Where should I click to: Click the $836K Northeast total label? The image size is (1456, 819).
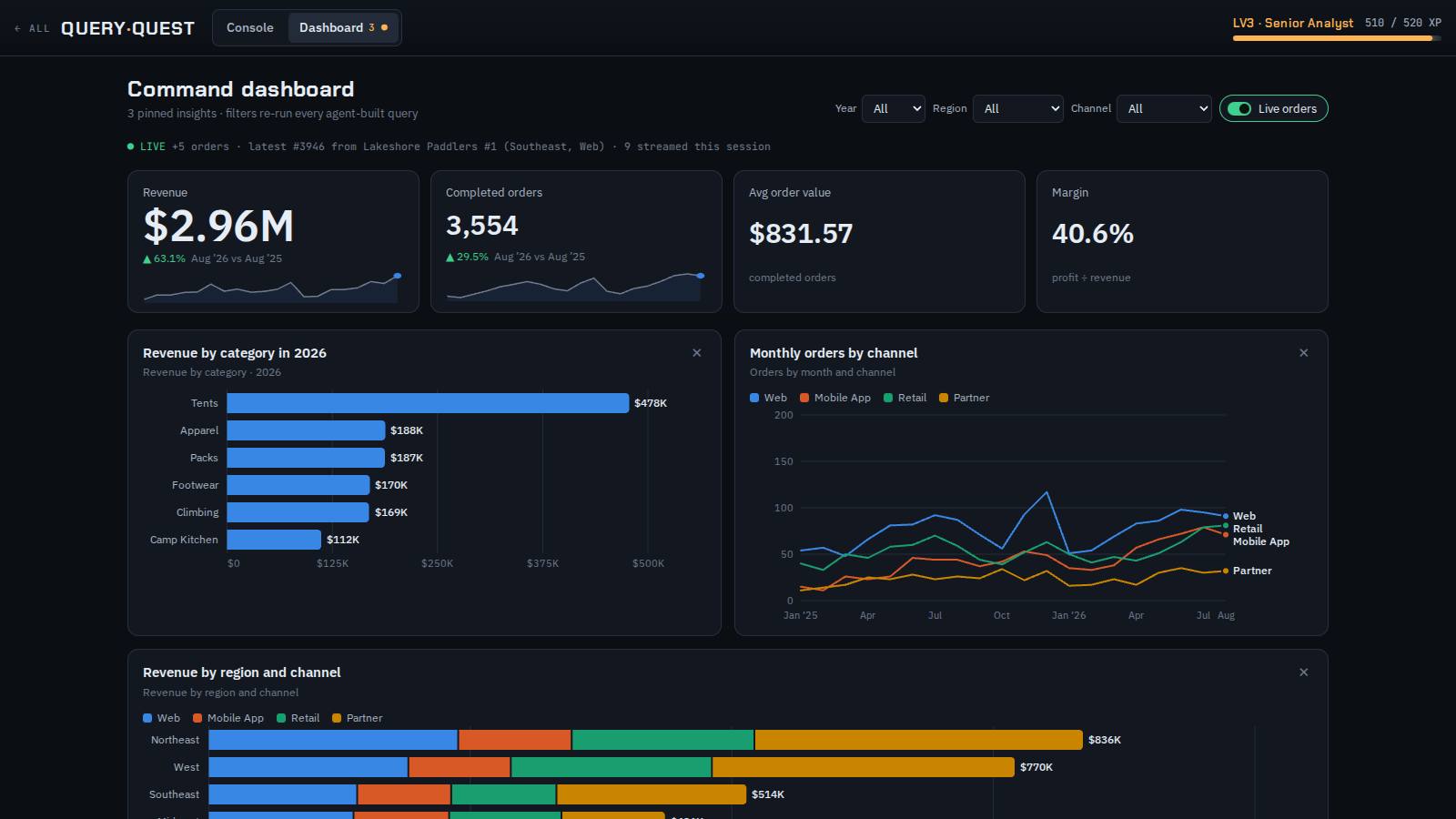[x=1105, y=740]
